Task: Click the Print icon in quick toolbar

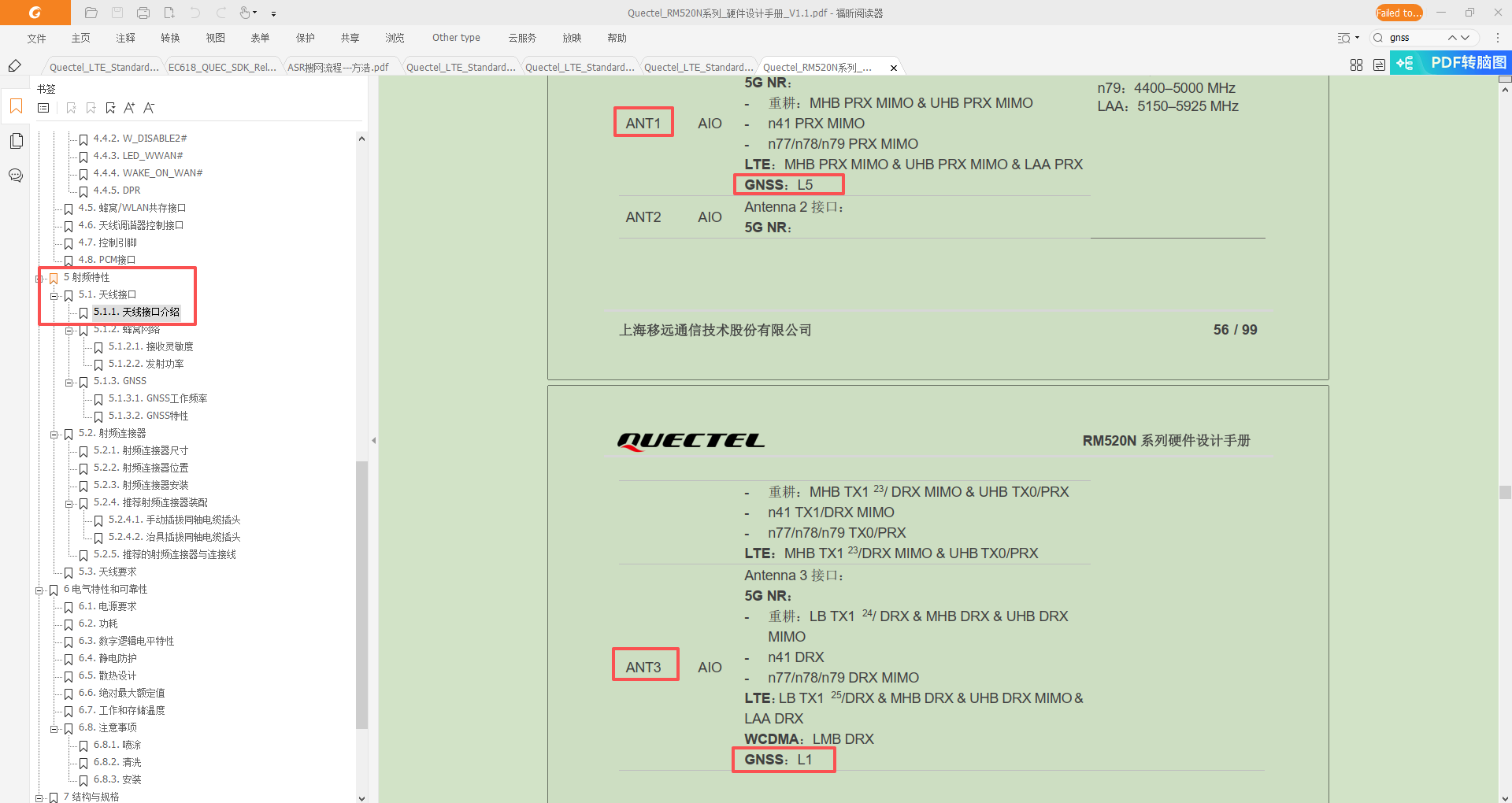Action: (x=143, y=13)
